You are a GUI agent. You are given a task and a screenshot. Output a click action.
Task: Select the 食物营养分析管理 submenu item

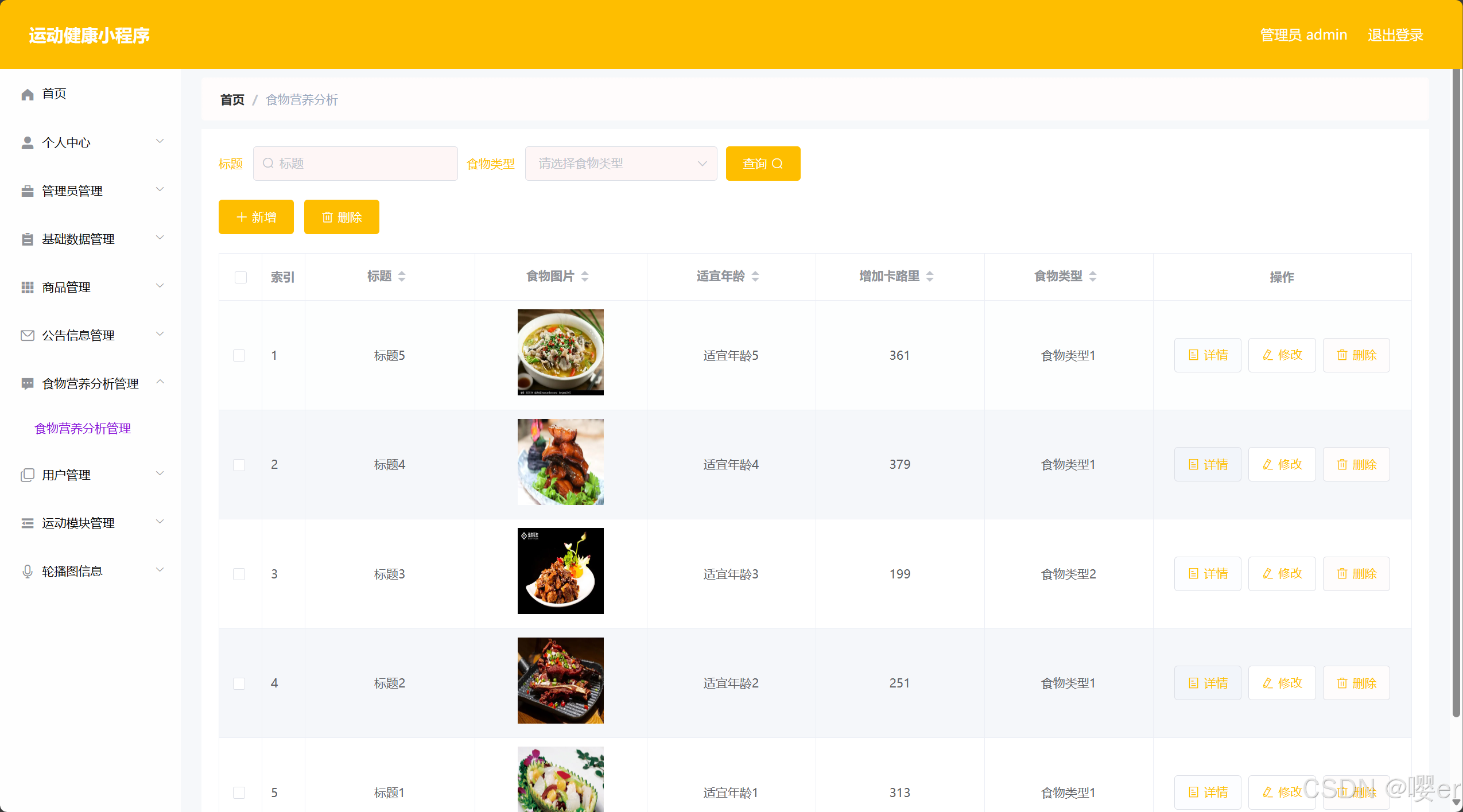click(83, 429)
